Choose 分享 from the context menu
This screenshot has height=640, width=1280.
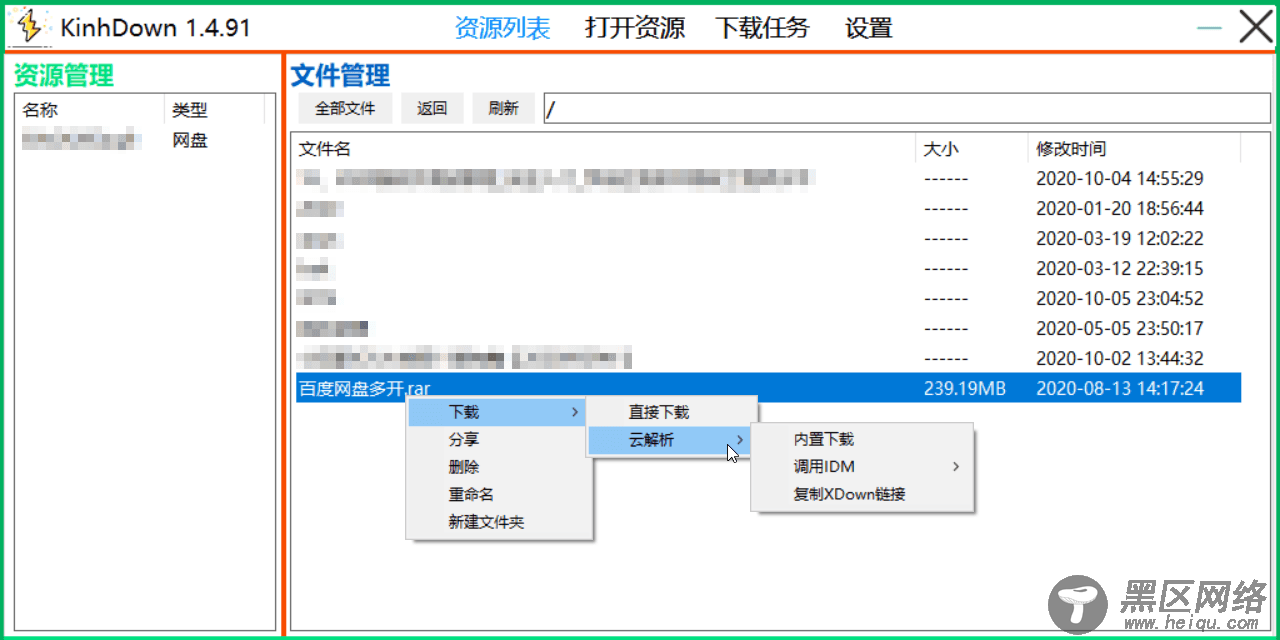[500, 439]
